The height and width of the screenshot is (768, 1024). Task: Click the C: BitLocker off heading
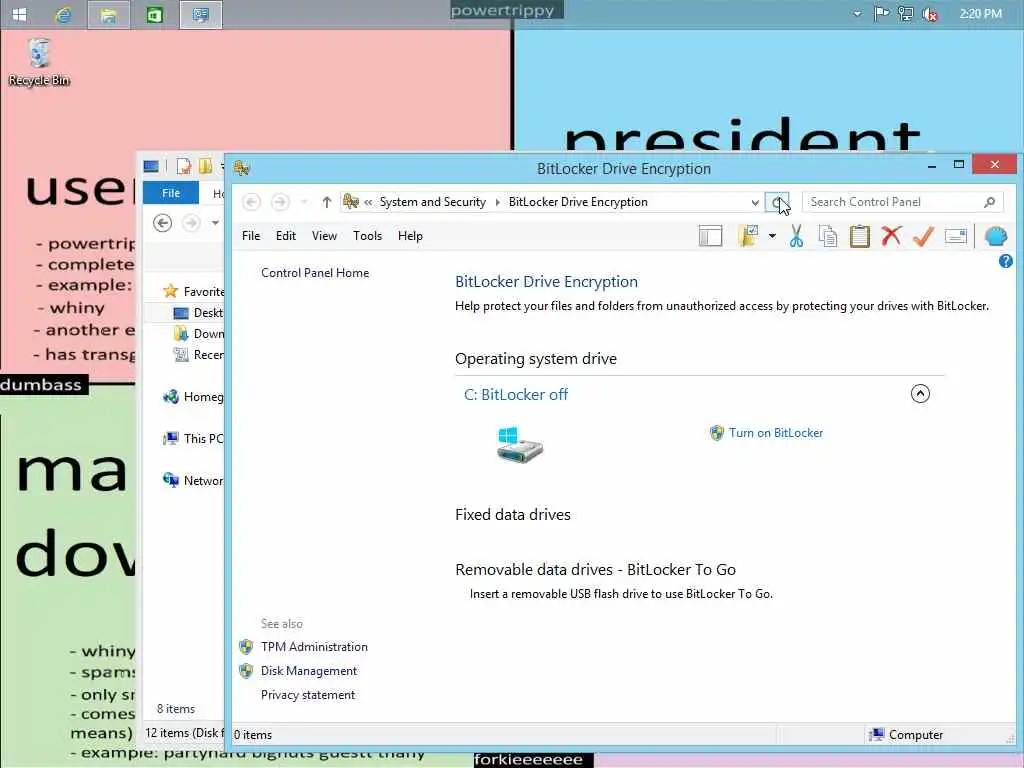click(515, 394)
